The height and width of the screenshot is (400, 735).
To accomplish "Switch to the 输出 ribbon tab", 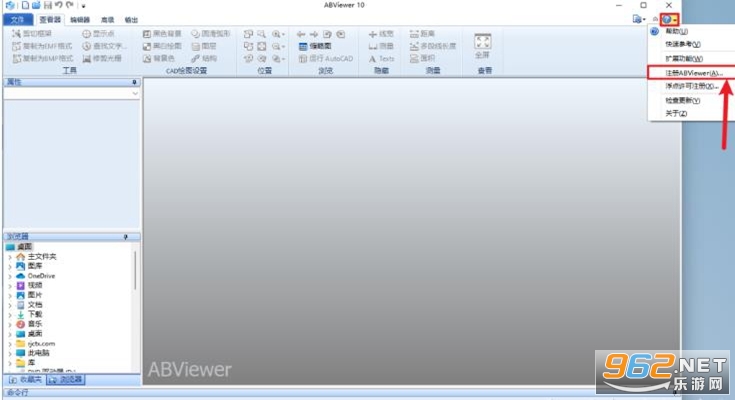I will click(131, 20).
